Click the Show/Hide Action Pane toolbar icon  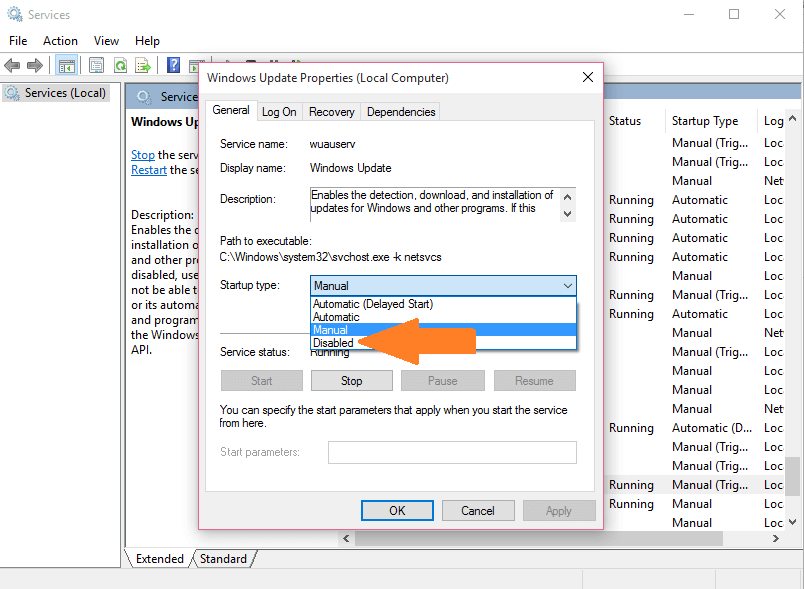pos(194,66)
